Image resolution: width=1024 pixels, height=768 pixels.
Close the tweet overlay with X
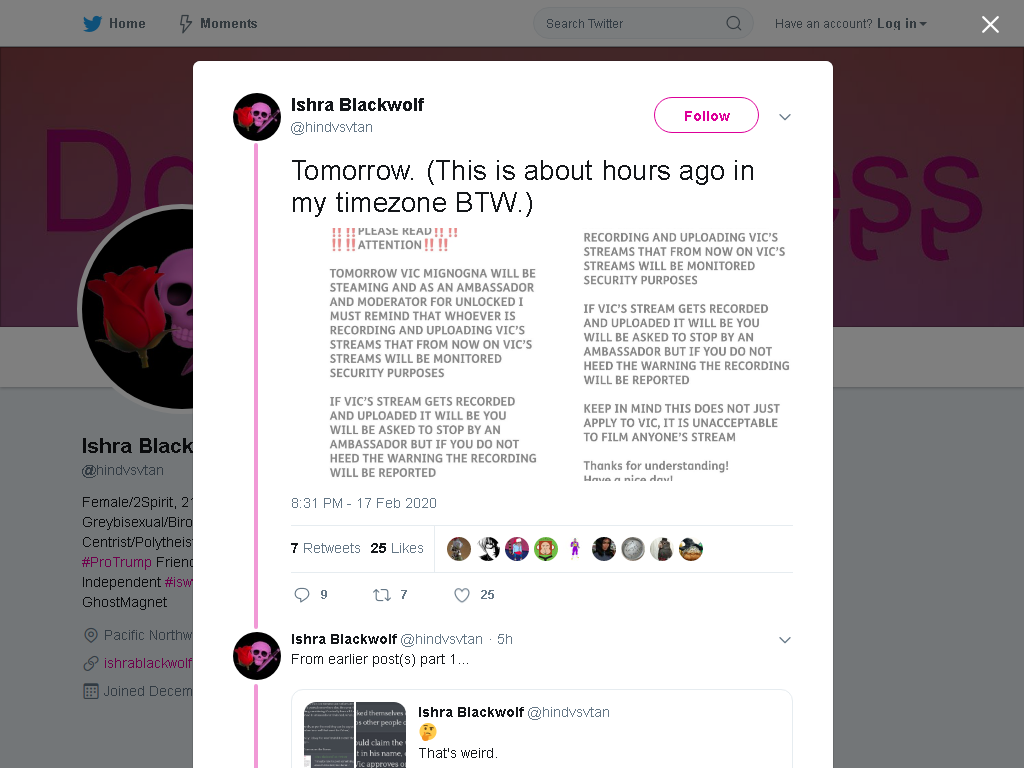click(x=990, y=24)
